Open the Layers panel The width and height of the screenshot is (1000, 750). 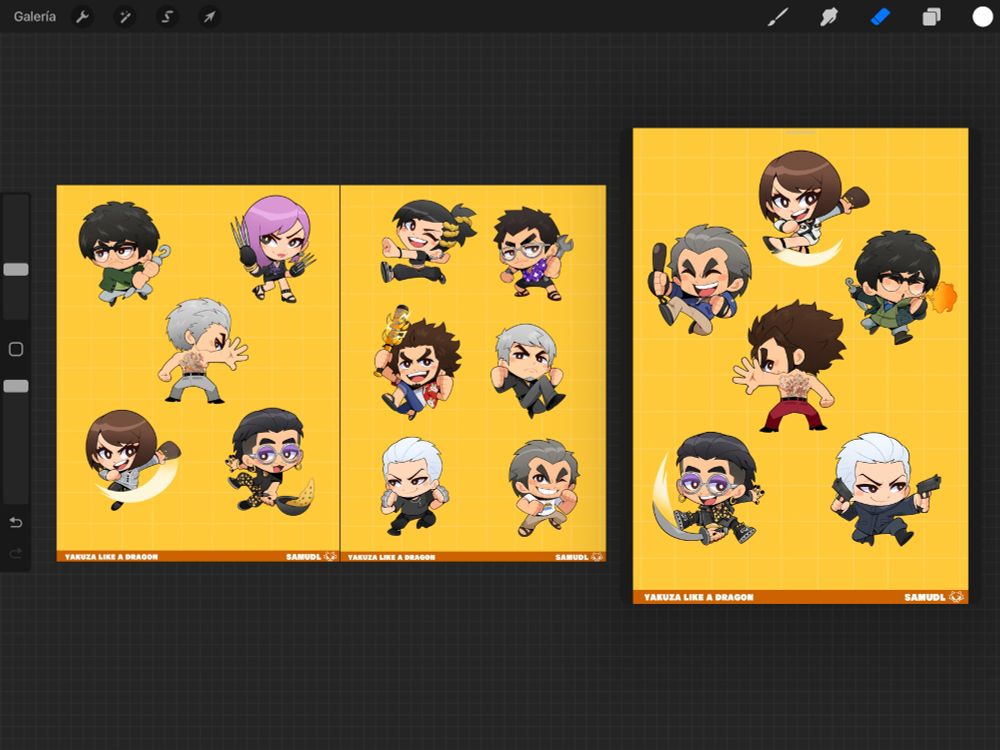point(931,17)
